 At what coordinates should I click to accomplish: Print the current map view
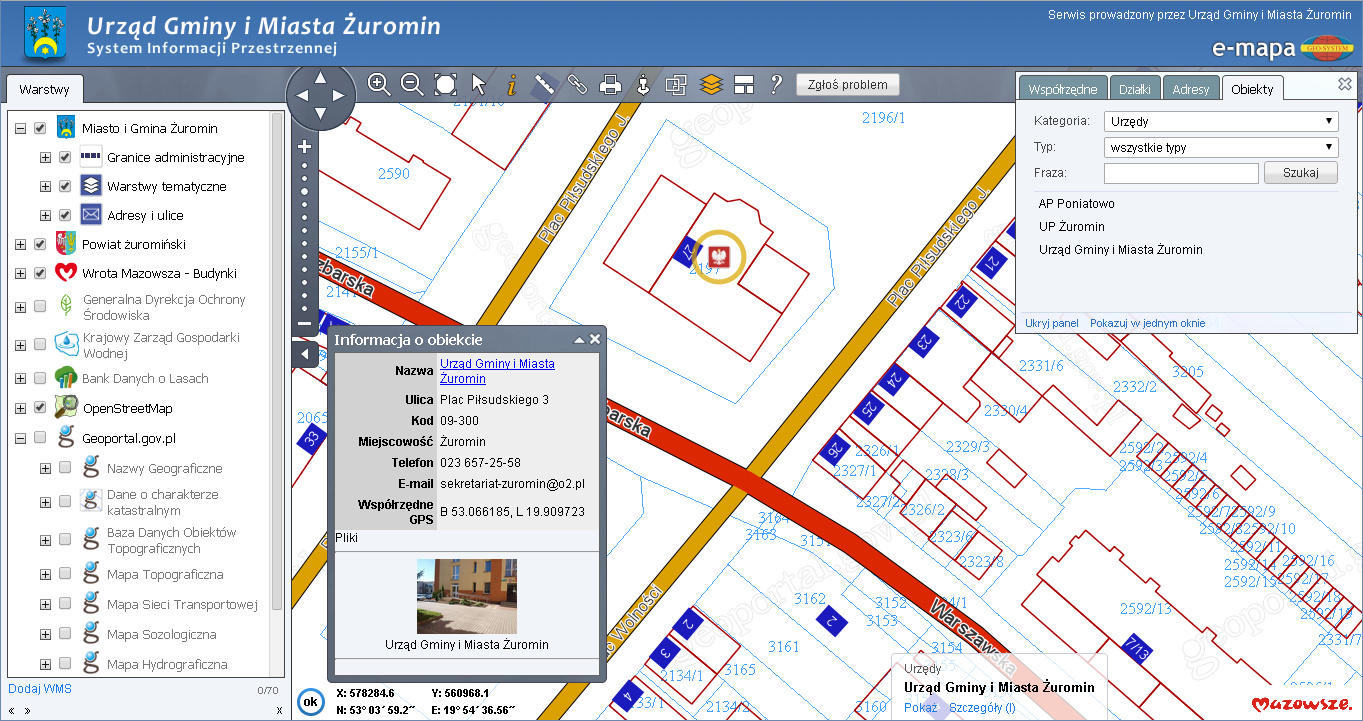tap(611, 84)
